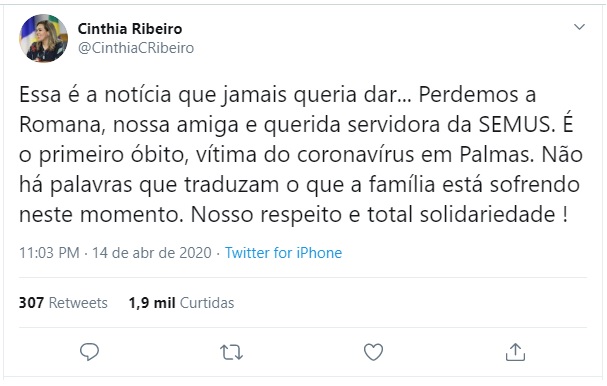The image size is (607, 386).
Task: Open the share upload arrow icon
Action: (515, 352)
